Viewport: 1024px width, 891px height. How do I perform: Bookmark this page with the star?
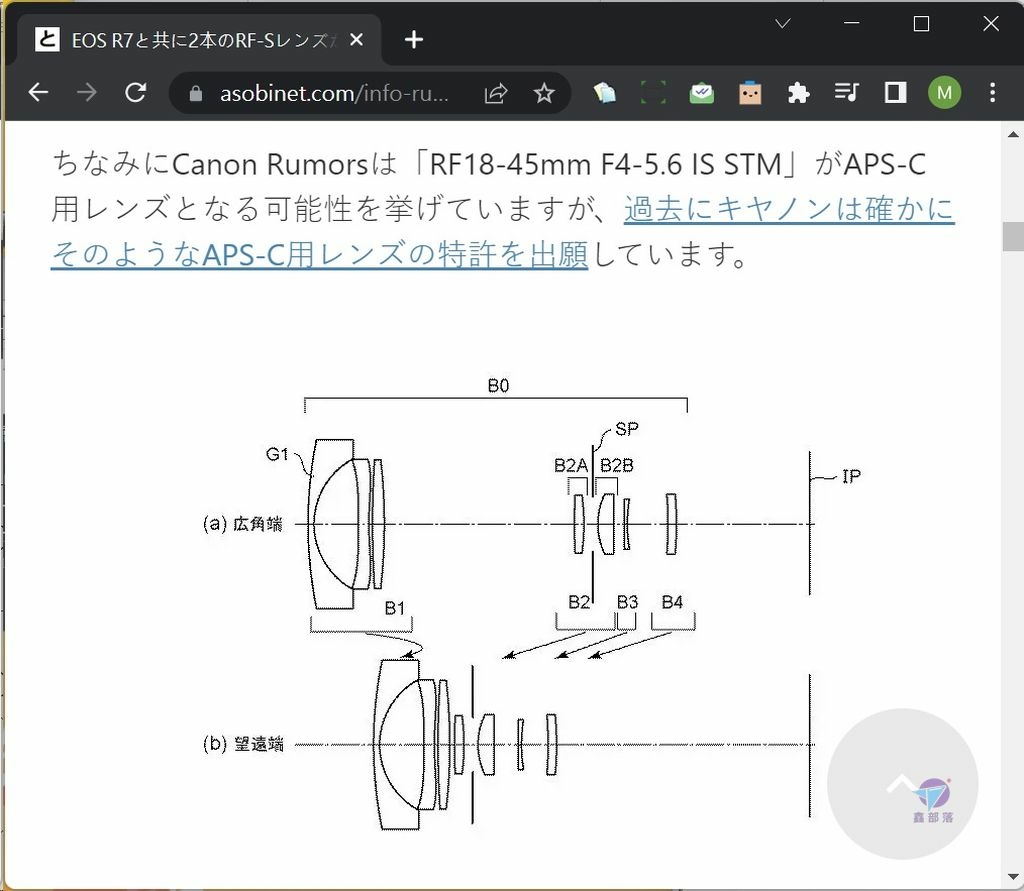tap(544, 93)
